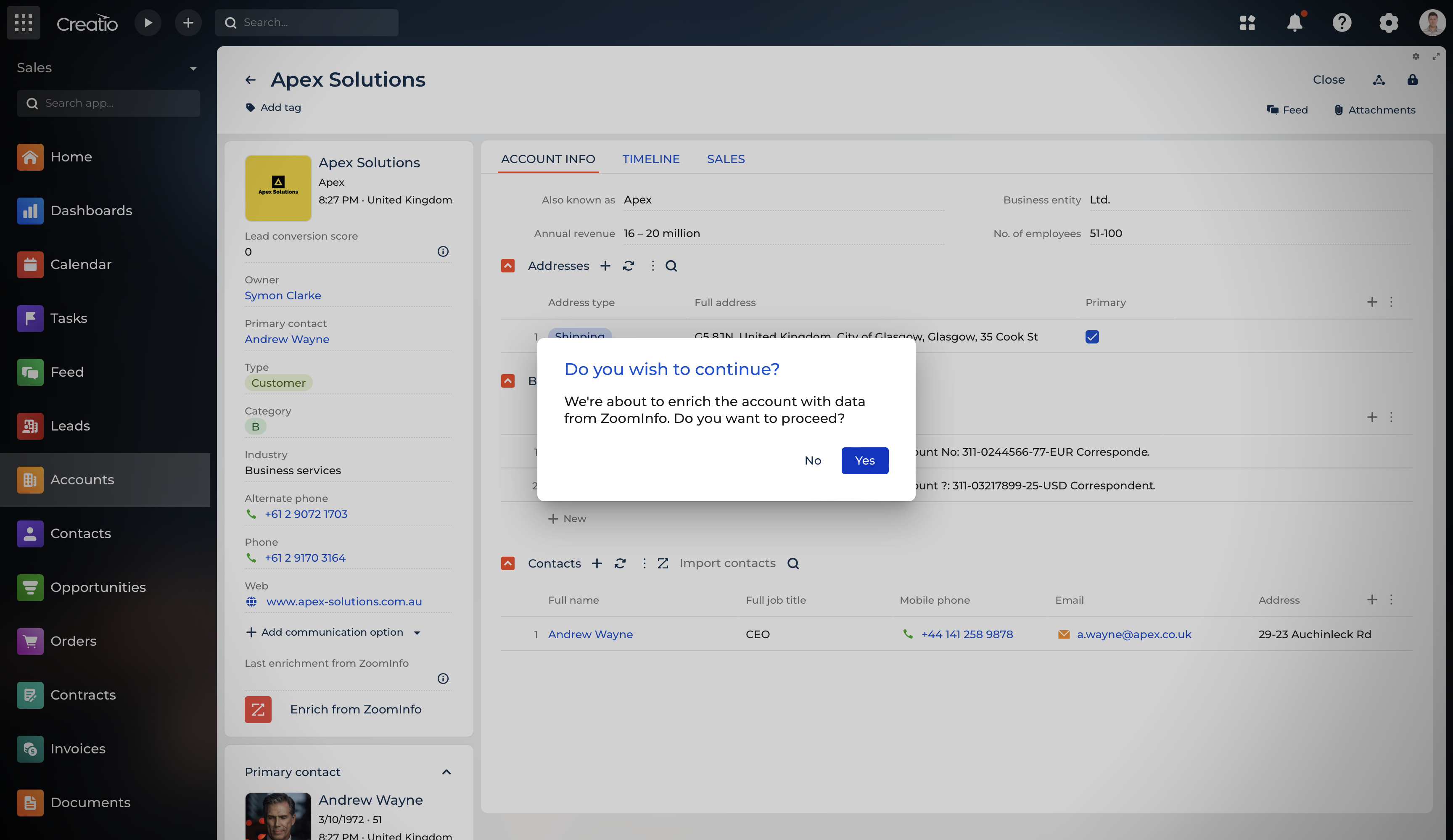
Task: Open the user profile avatar
Action: (1432, 22)
